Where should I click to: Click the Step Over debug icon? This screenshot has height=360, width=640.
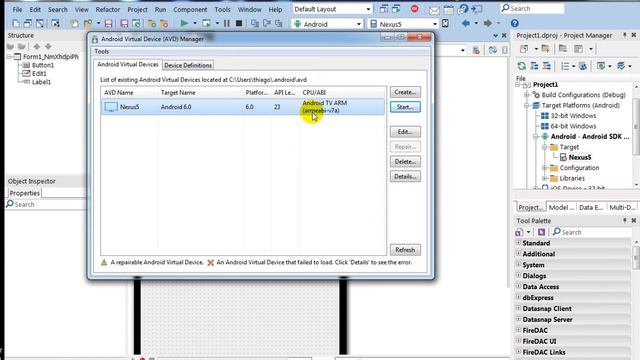267,24
